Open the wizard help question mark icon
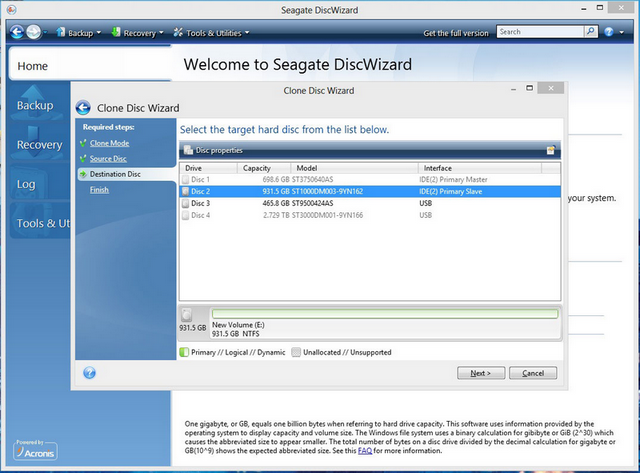The image size is (640, 473). (89, 373)
